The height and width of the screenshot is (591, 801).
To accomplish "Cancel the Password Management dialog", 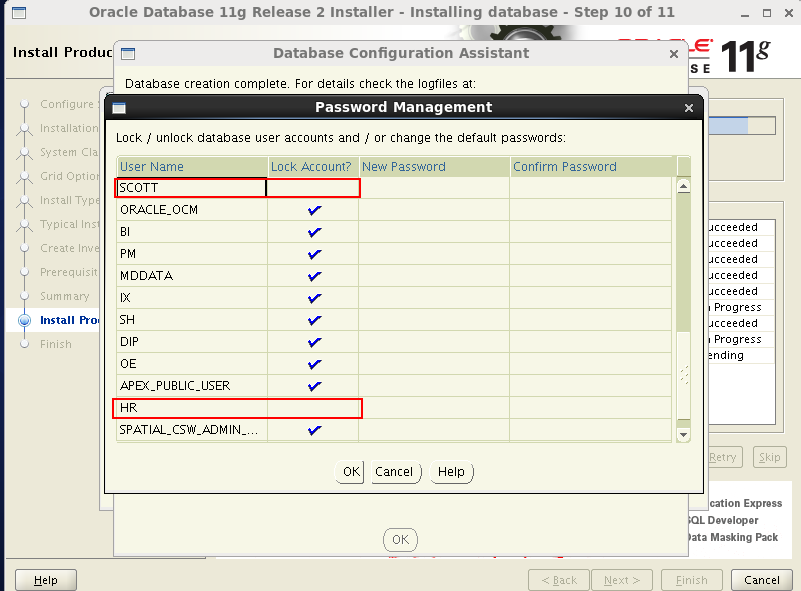I will [394, 471].
